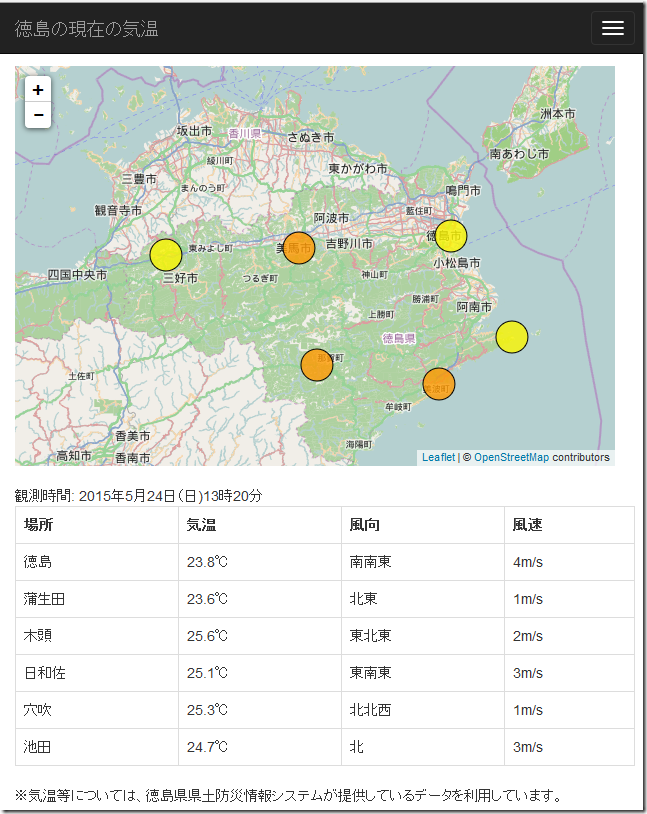Click the 東南東 wind direction cell
The height and width of the screenshot is (814, 647).
(x=423, y=673)
